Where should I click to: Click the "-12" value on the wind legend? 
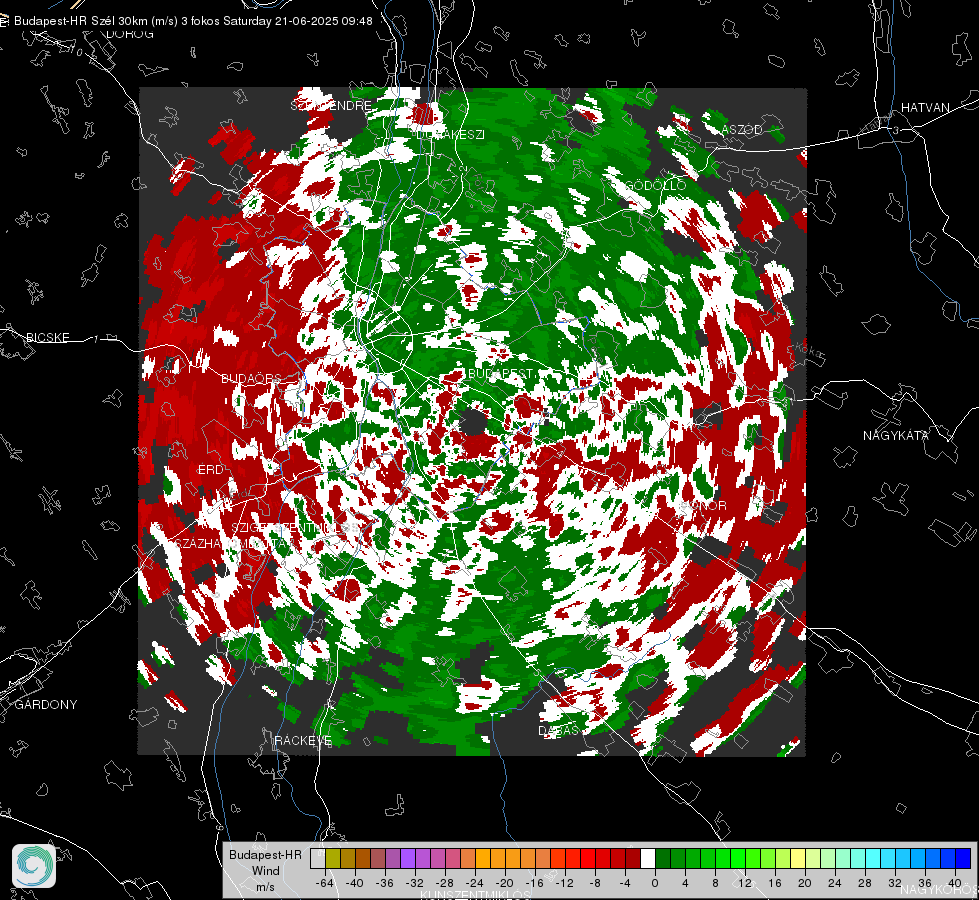[564, 883]
